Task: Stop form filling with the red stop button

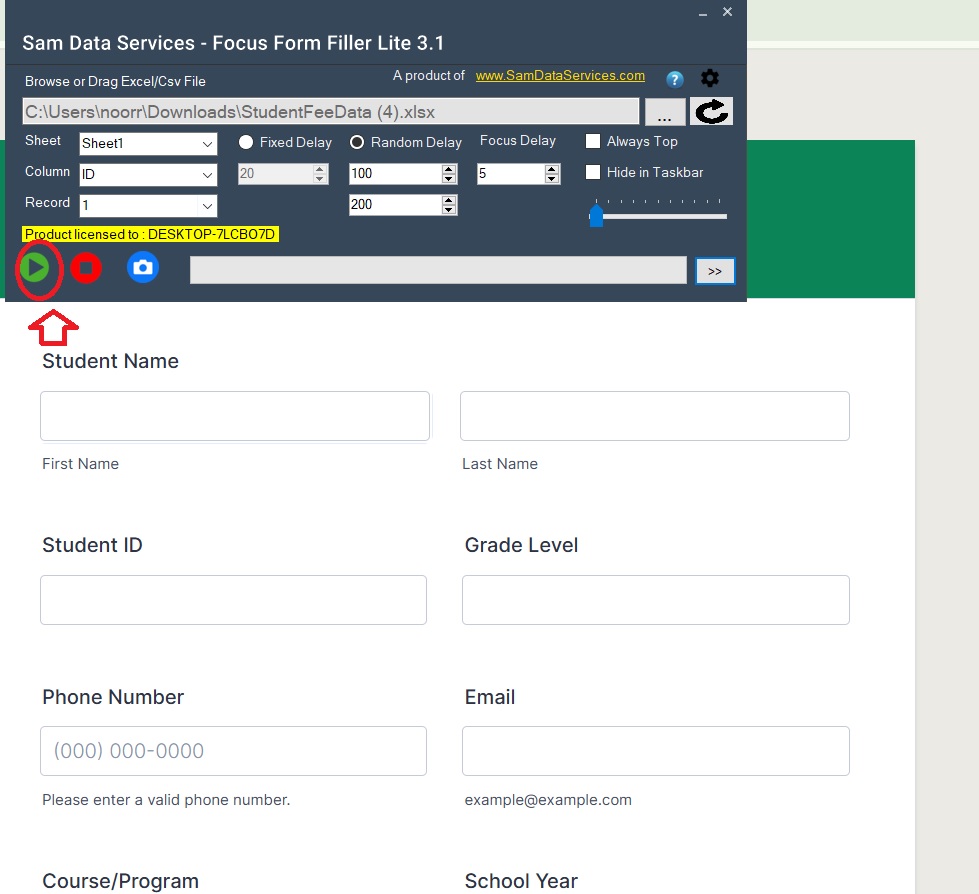Action: [x=86, y=268]
